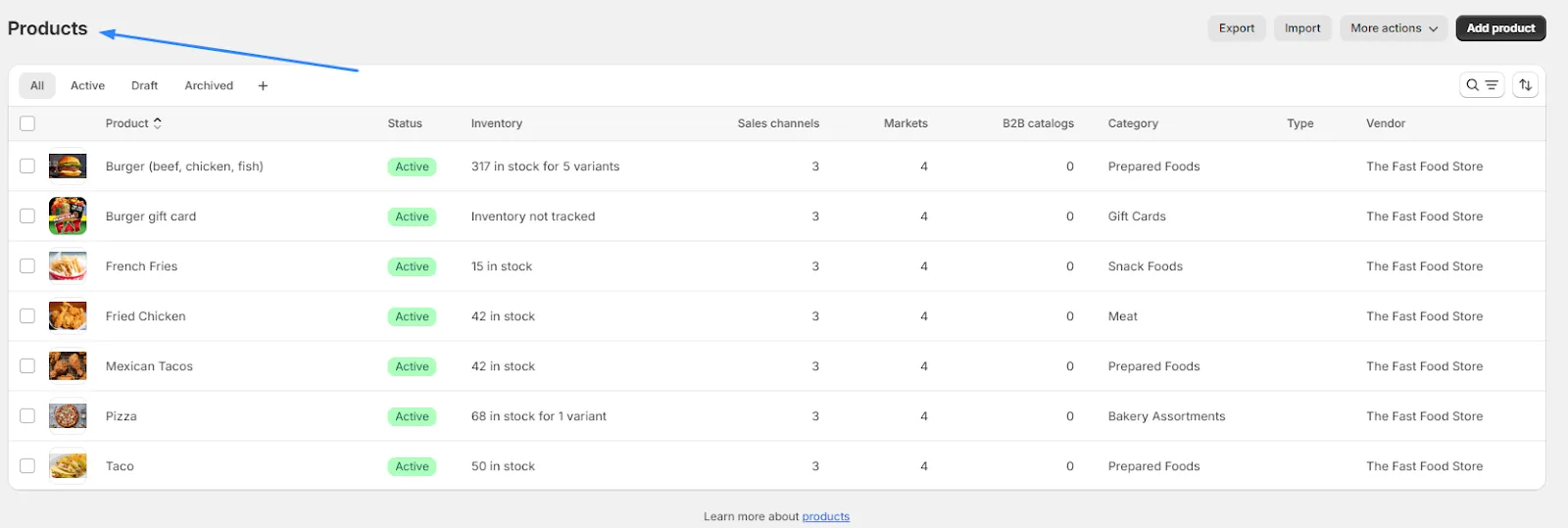The width and height of the screenshot is (1568, 528).
Task: Switch to the Archived tab
Action: pos(209,86)
